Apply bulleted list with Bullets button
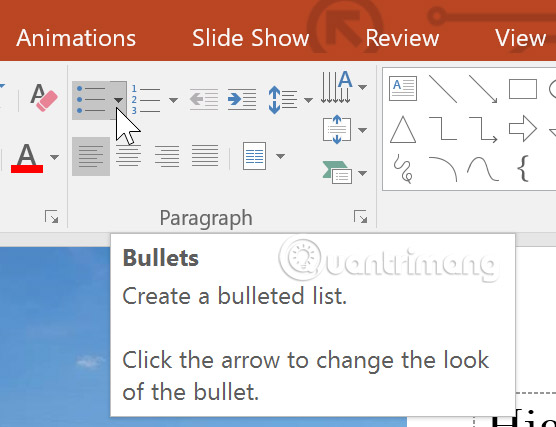 tap(91, 100)
